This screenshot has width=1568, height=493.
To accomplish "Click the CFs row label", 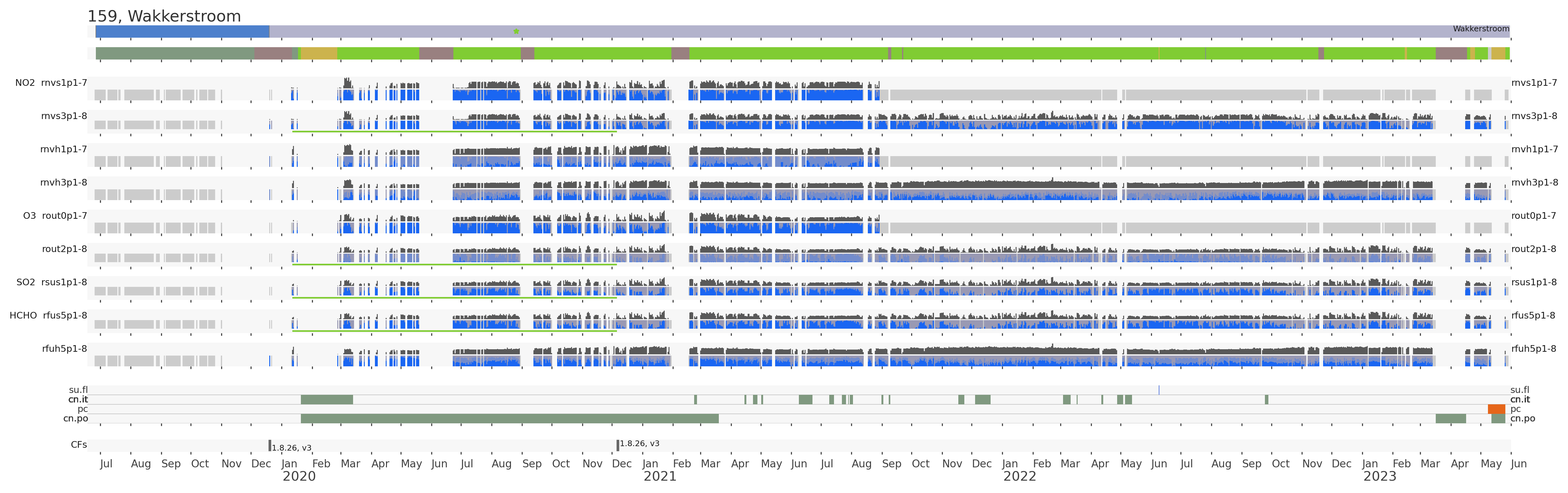I will [78, 445].
